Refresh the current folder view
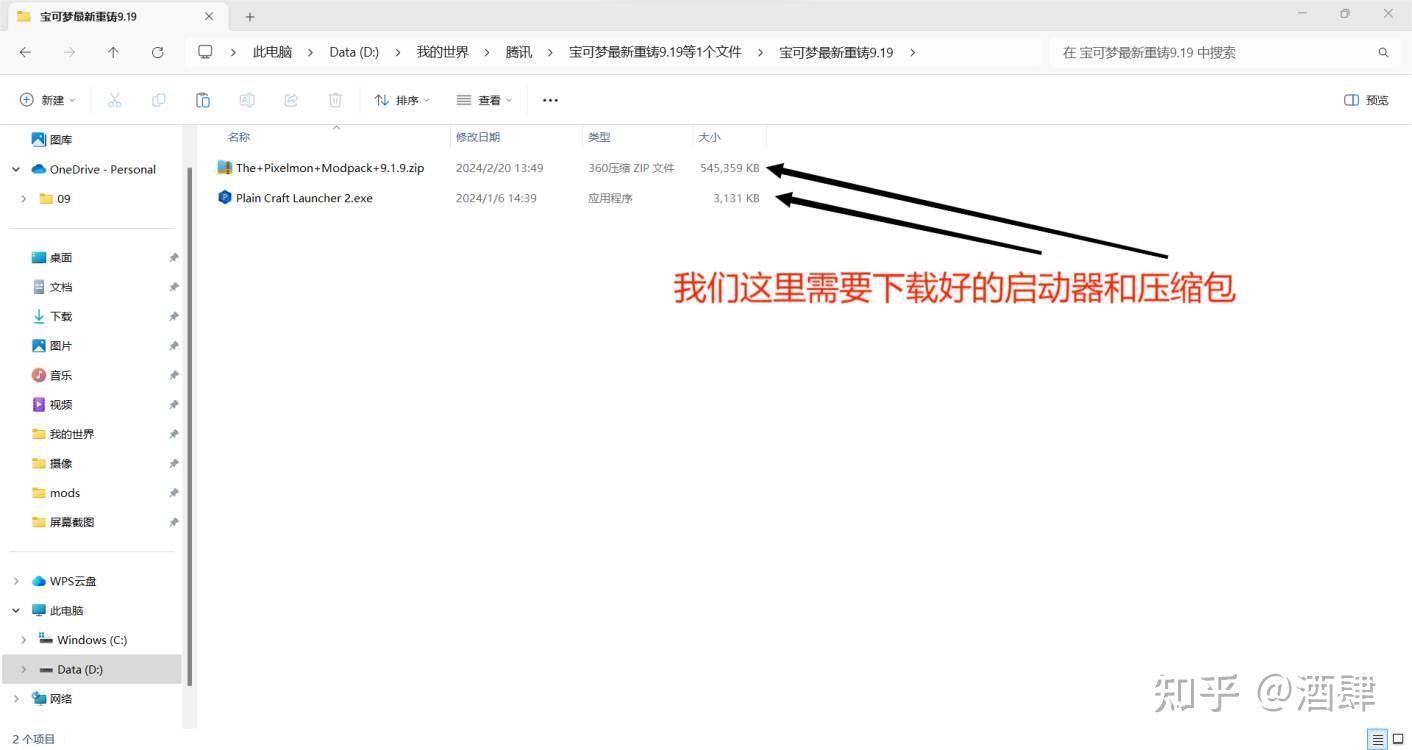This screenshot has height=750, width=1412. point(157,52)
